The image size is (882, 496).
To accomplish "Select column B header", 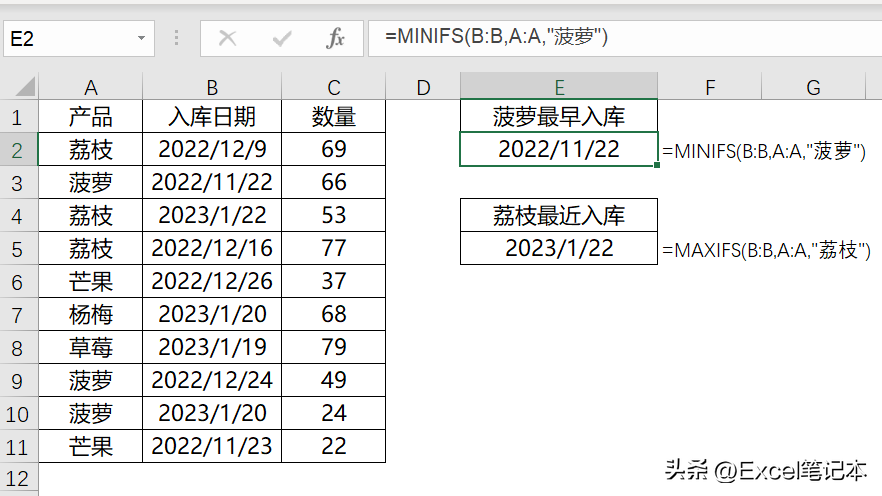I will click(x=212, y=87).
